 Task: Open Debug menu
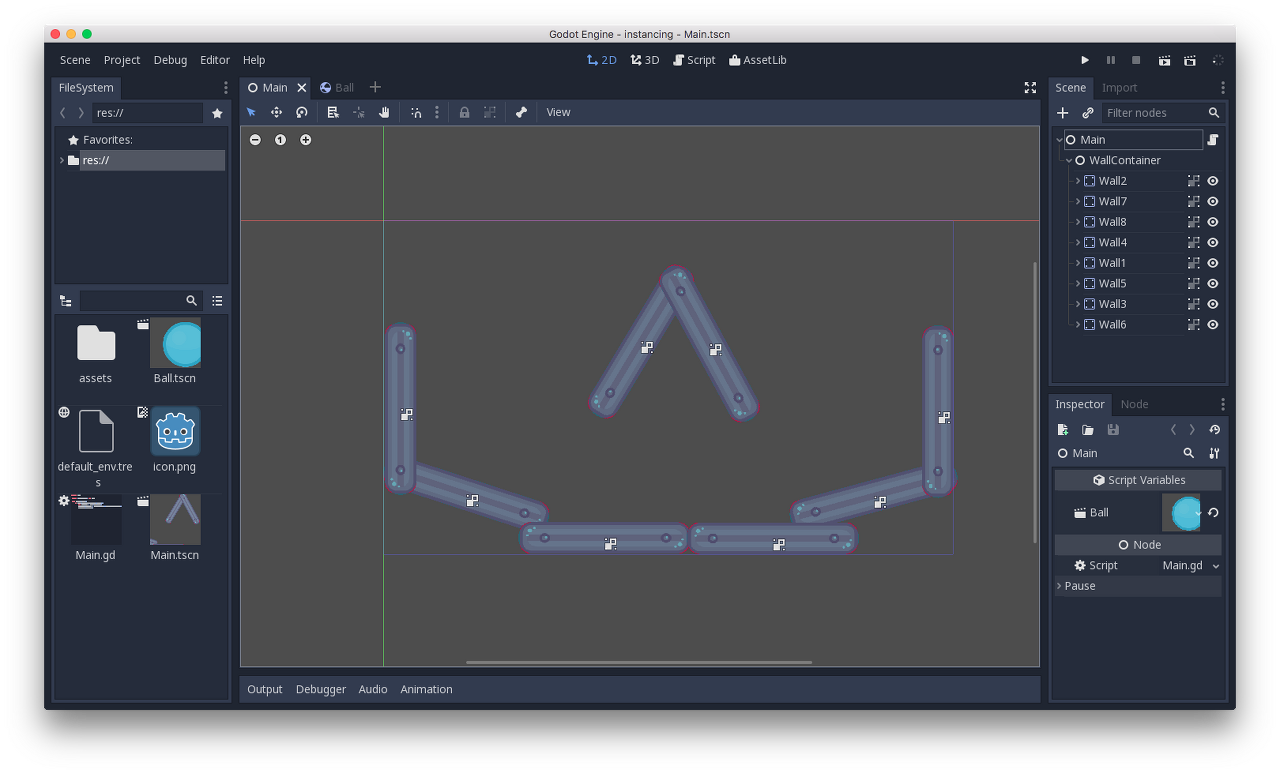click(x=170, y=60)
